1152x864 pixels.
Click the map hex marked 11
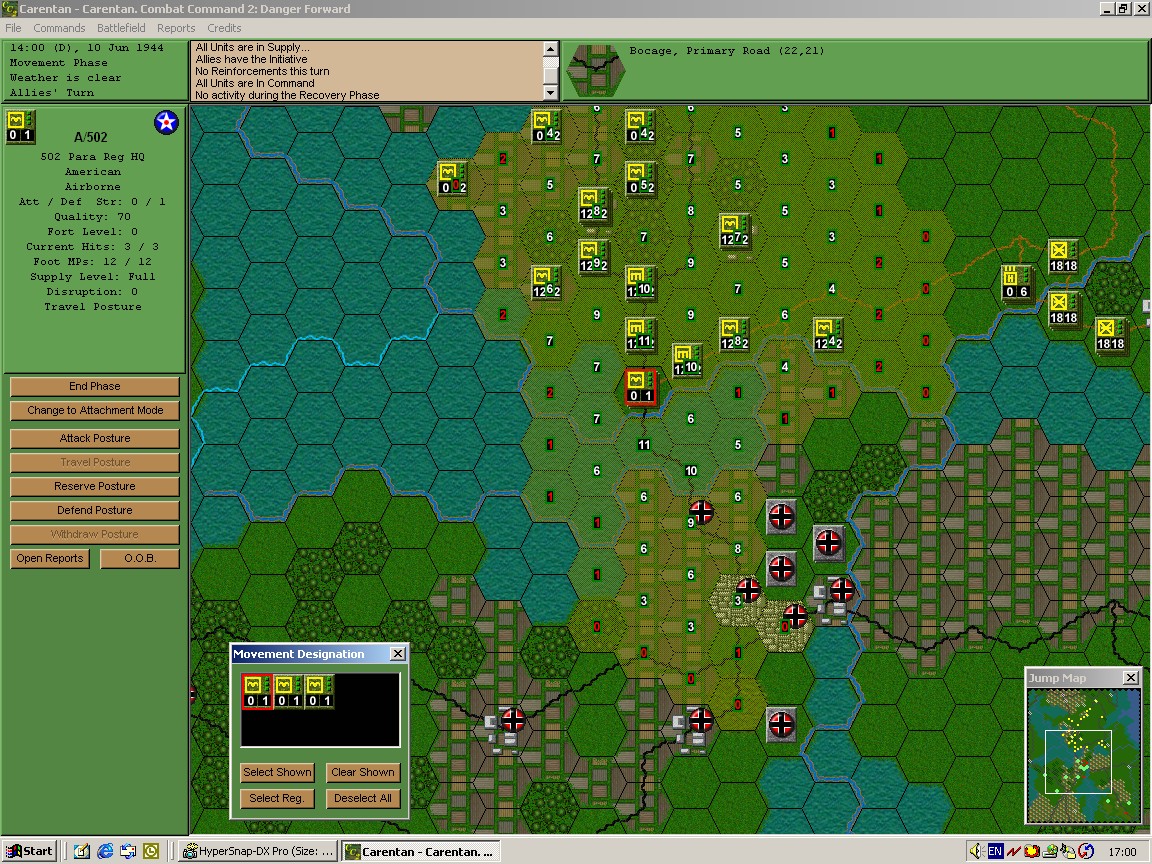(x=644, y=444)
